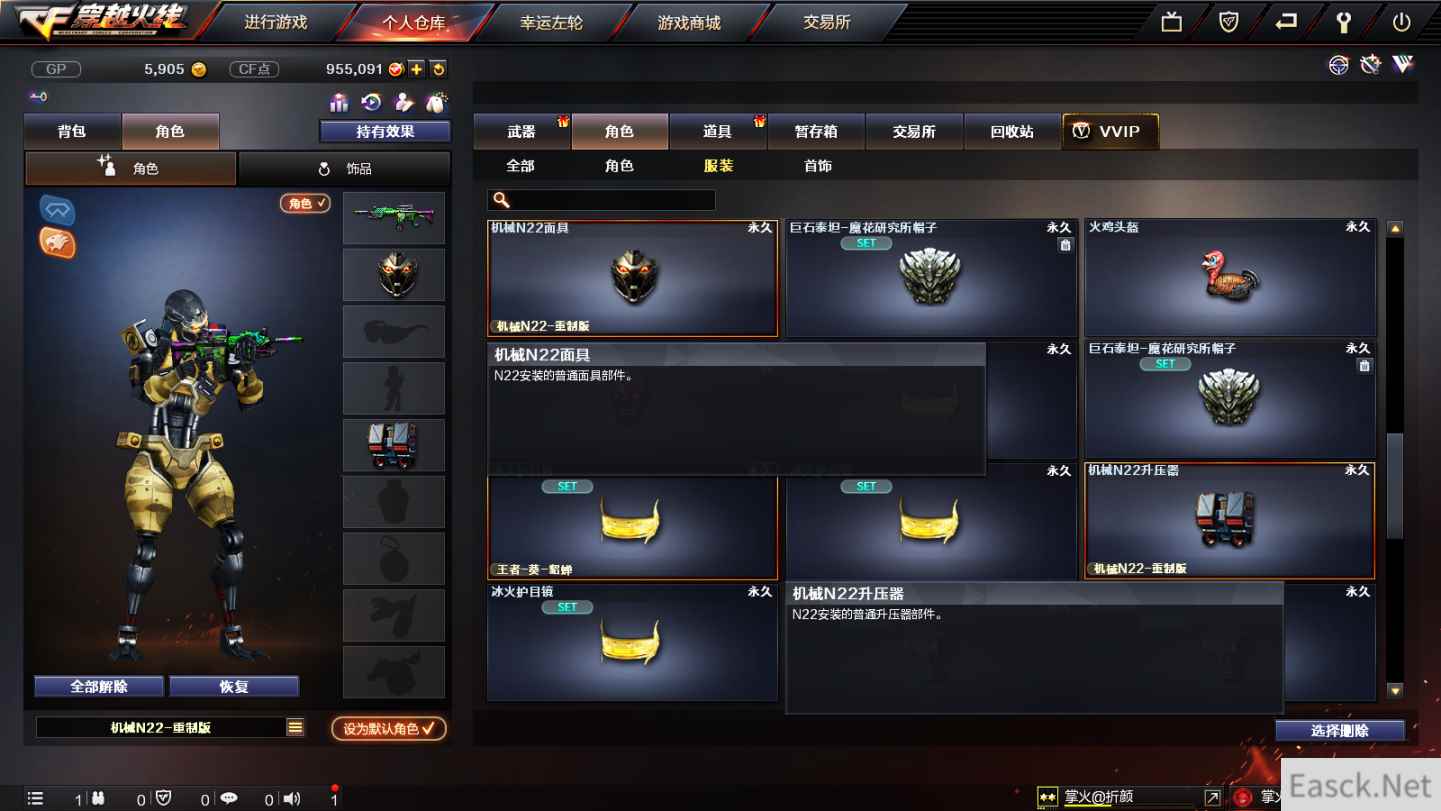The height and width of the screenshot is (811, 1441).
Task: Click the power icon in the top bar
Action: pos(1401,21)
